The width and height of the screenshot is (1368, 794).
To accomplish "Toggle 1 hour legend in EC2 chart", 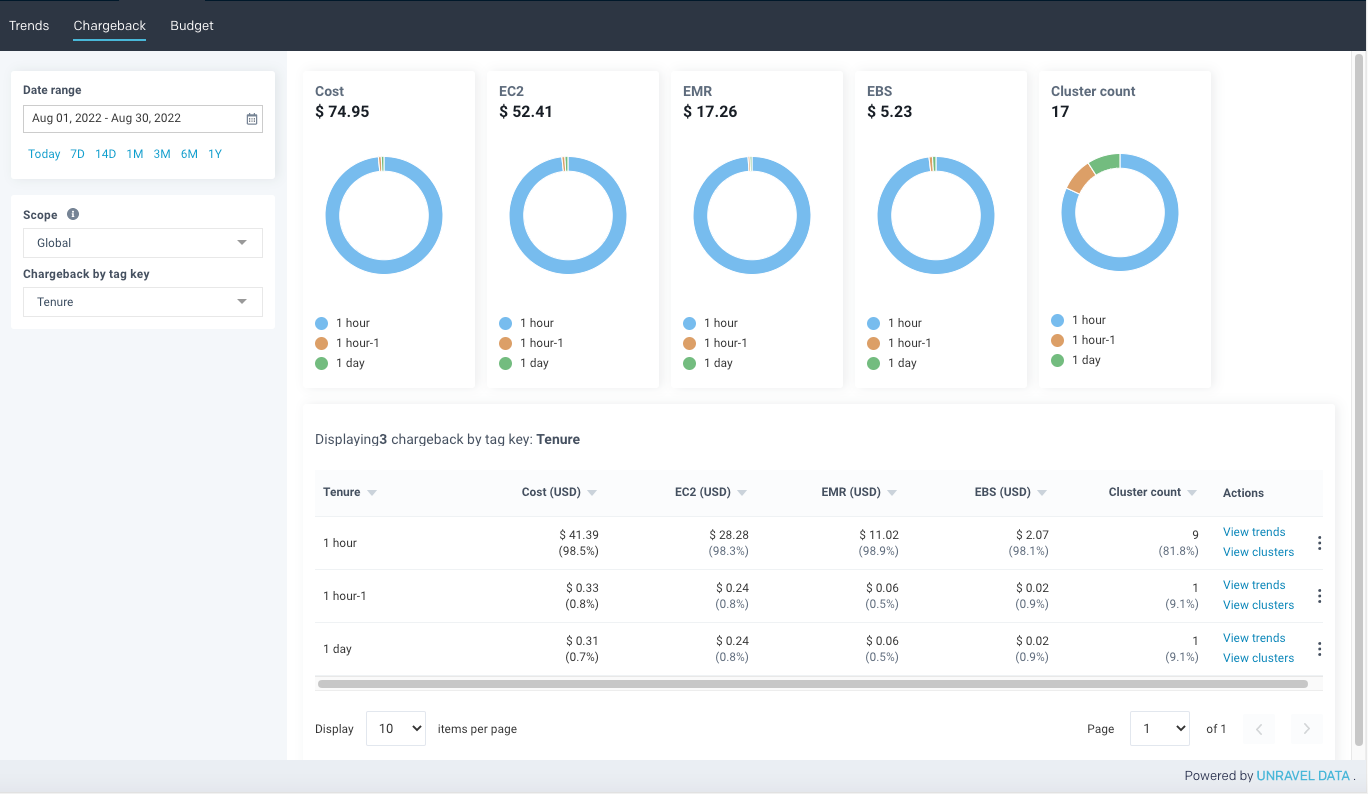I will pyautogui.click(x=526, y=323).
